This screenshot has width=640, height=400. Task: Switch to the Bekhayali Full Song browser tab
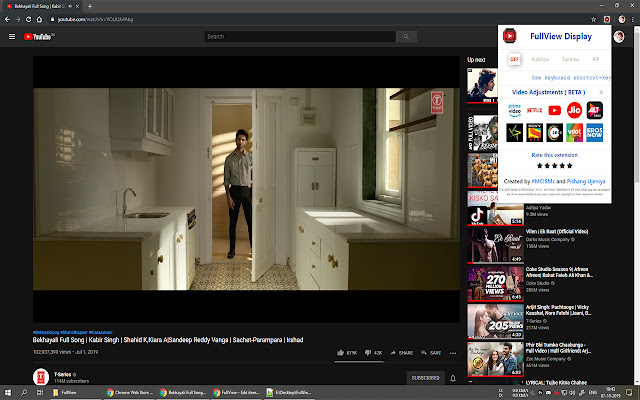(41, 6)
